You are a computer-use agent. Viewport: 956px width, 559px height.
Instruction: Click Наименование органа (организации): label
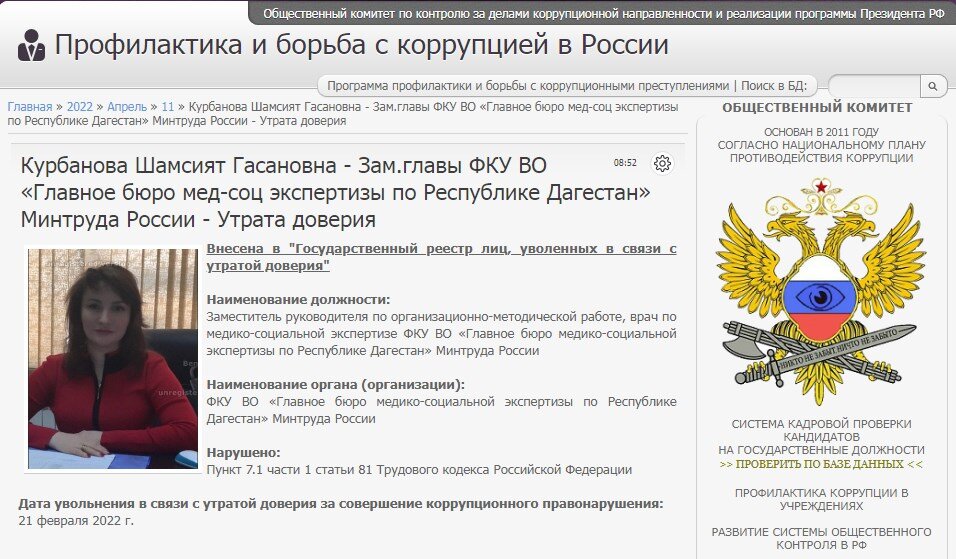coord(335,385)
